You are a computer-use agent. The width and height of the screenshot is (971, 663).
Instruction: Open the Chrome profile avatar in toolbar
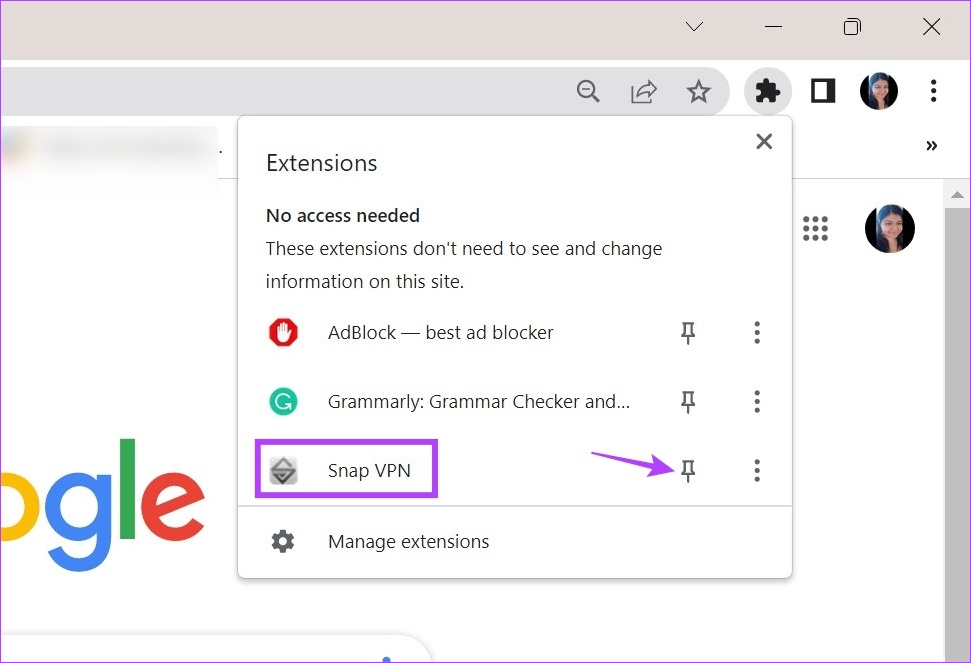[879, 91]
